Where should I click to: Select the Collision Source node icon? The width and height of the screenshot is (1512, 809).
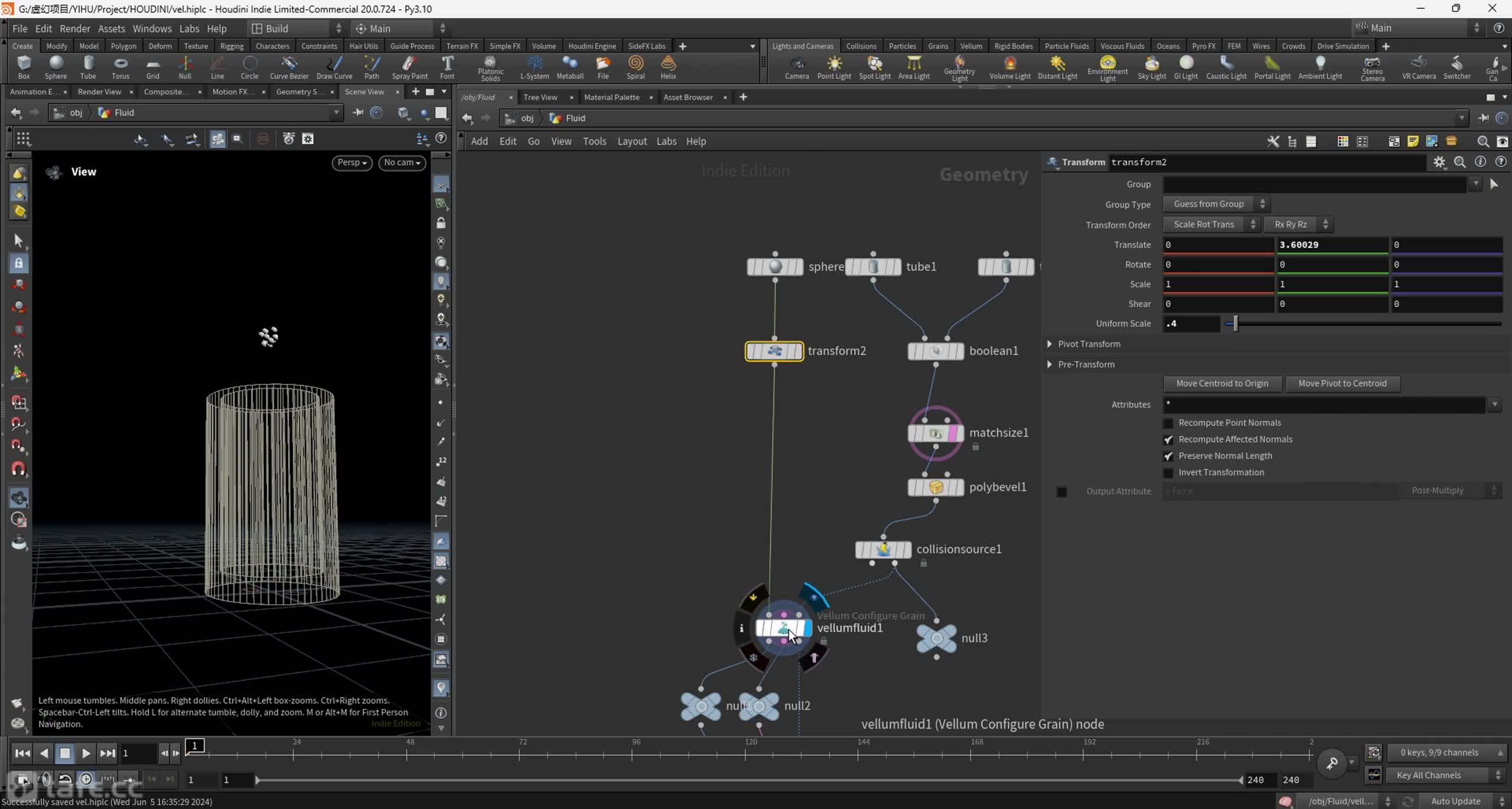click(883, 548)
